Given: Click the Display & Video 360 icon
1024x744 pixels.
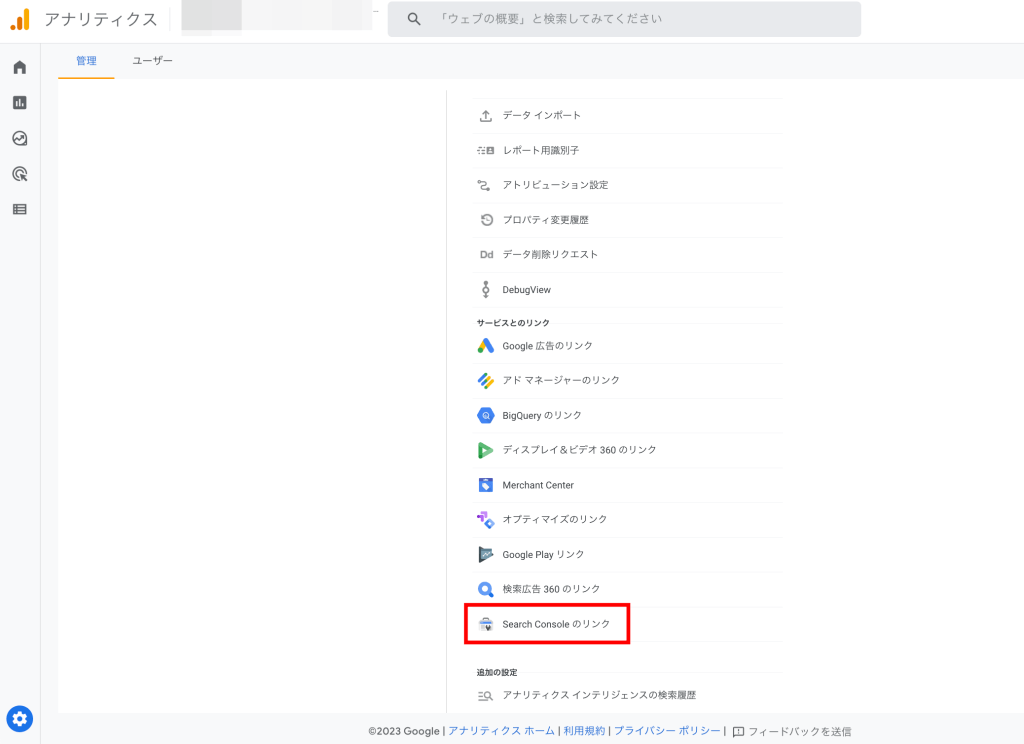Looking at the screenshot, I should click(485, 450).
